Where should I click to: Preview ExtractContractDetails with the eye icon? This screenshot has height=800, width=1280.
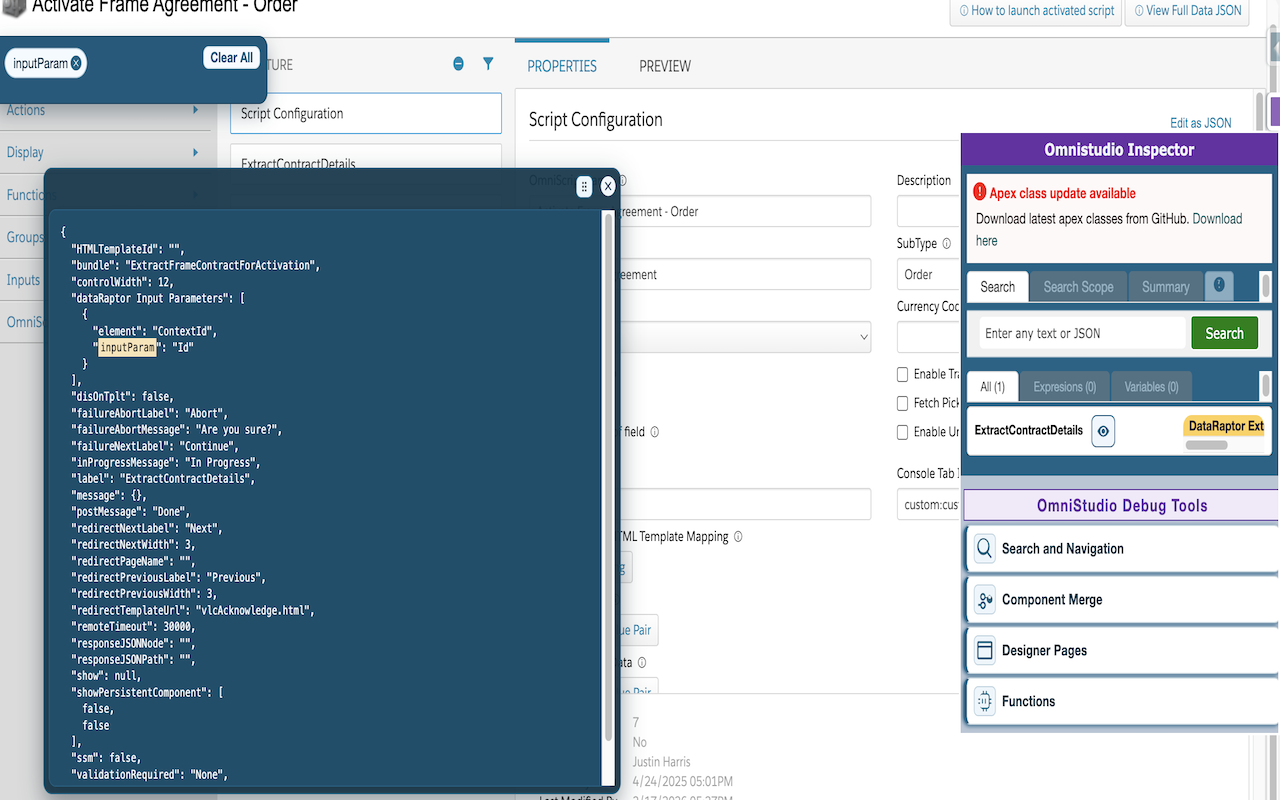tap(1103, 431)
